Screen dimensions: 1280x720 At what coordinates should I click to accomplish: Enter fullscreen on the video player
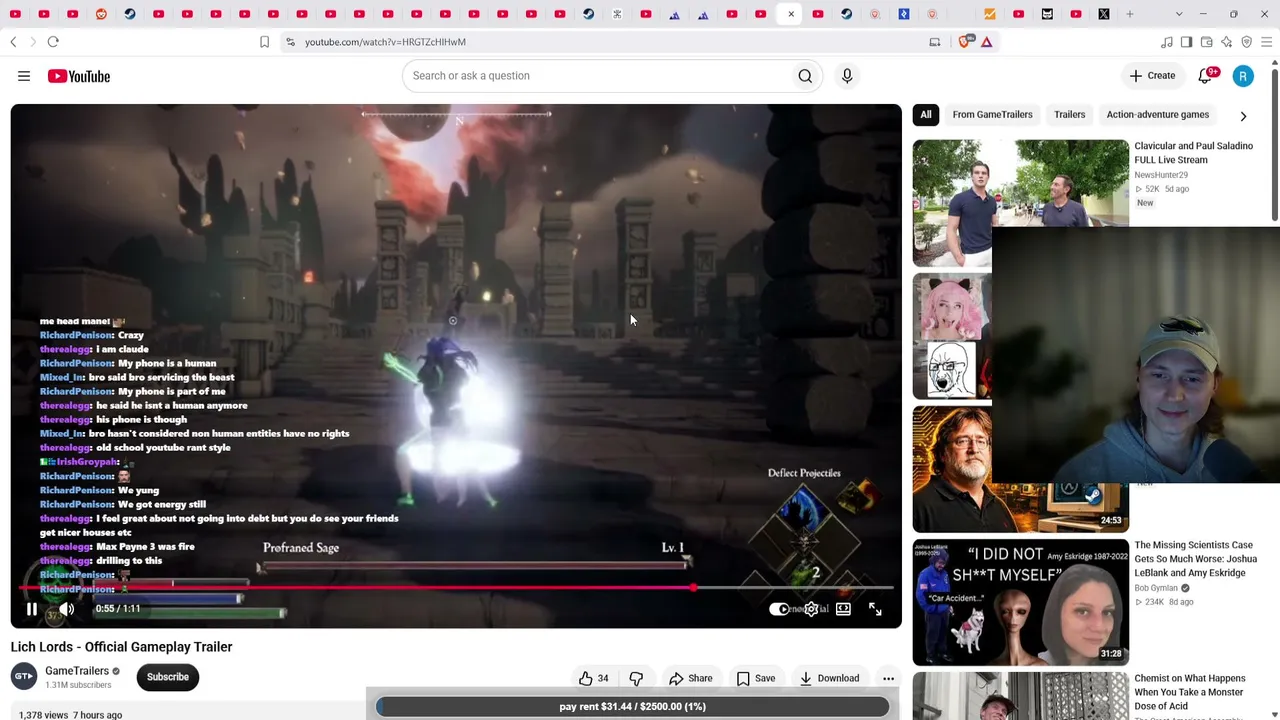pyautogui.click(x=875, y=609)
